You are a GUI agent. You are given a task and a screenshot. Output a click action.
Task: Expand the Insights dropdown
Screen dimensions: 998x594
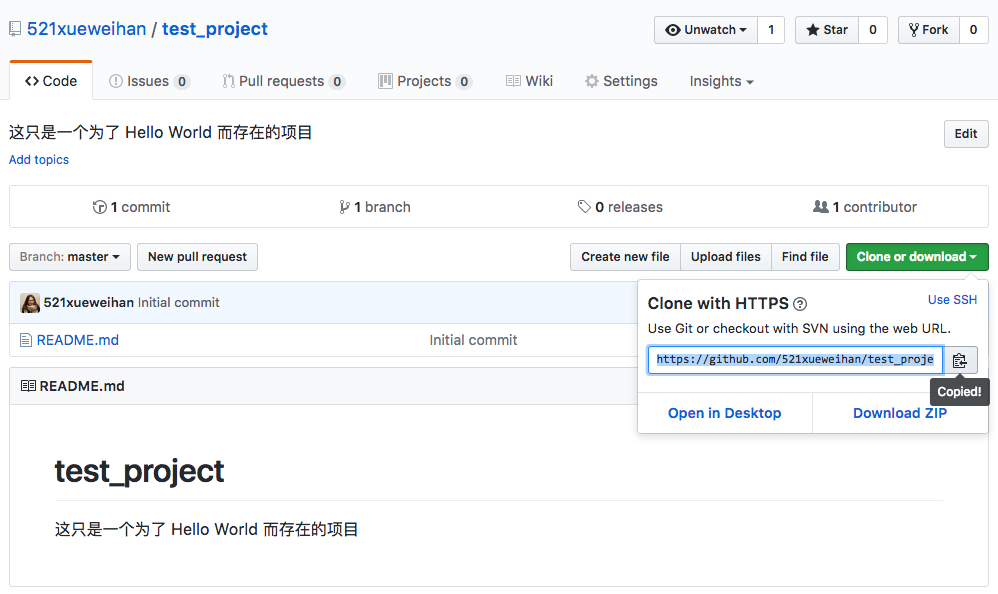click(x=722, y=81)
